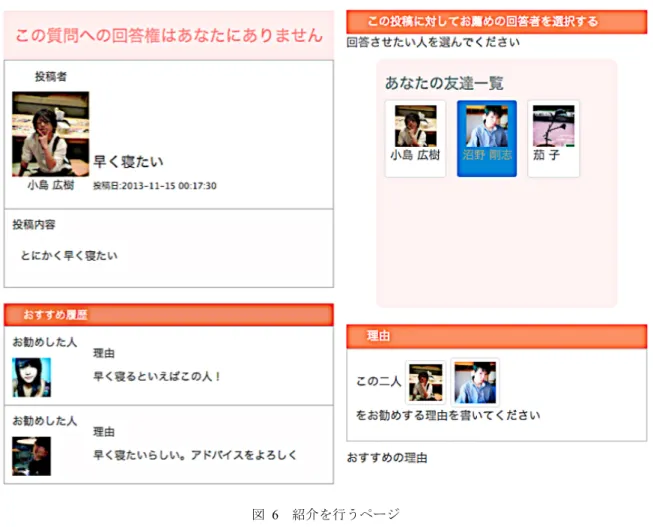Click the post content とにかく早く寝たい
Image resolution: width=653 pixels, height=527 pixels.
[x=69, y=255]
